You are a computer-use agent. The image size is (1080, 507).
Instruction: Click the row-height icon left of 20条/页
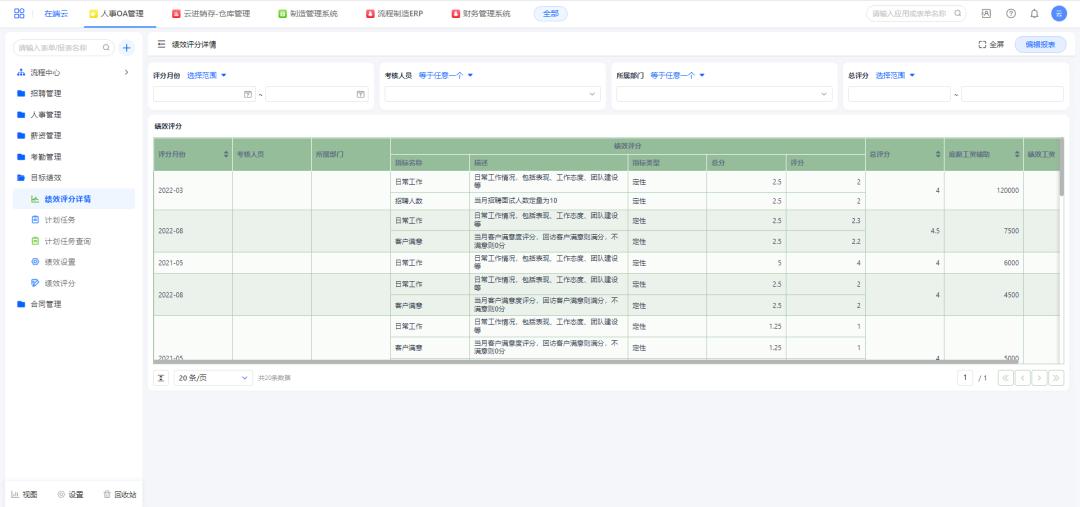click(160, 377)
